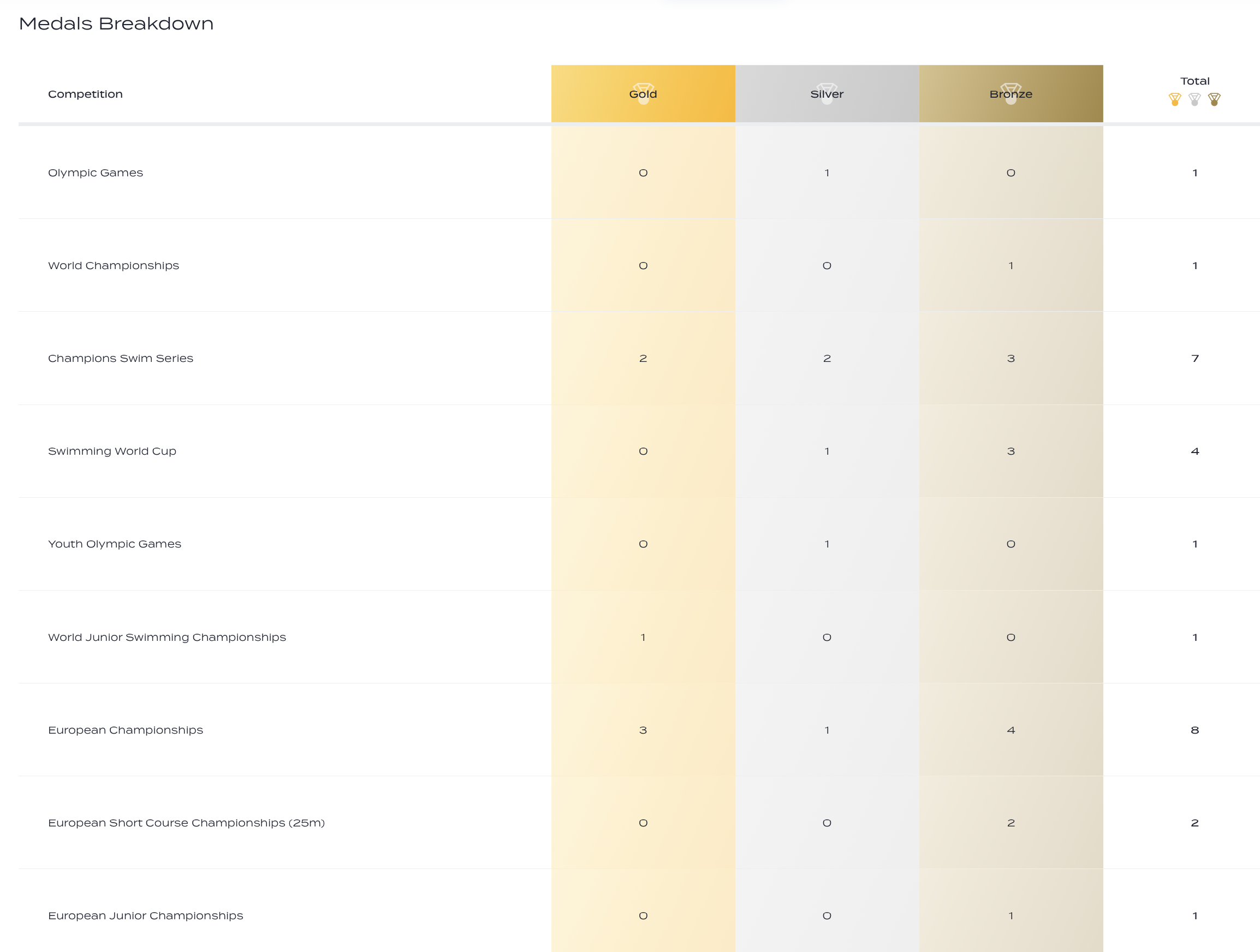
Task: Click World Junior Swimming Championships gold count 1
Action: 643,637
